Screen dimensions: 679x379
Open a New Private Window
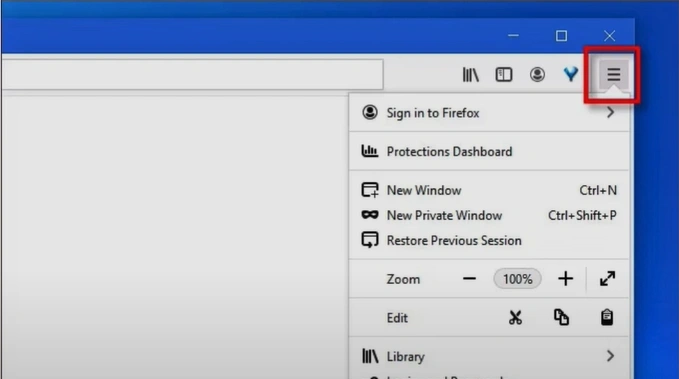(489, 215)
